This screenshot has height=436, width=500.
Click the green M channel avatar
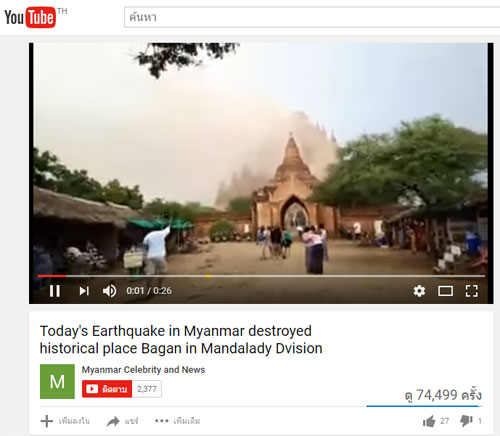pos(57,381)
